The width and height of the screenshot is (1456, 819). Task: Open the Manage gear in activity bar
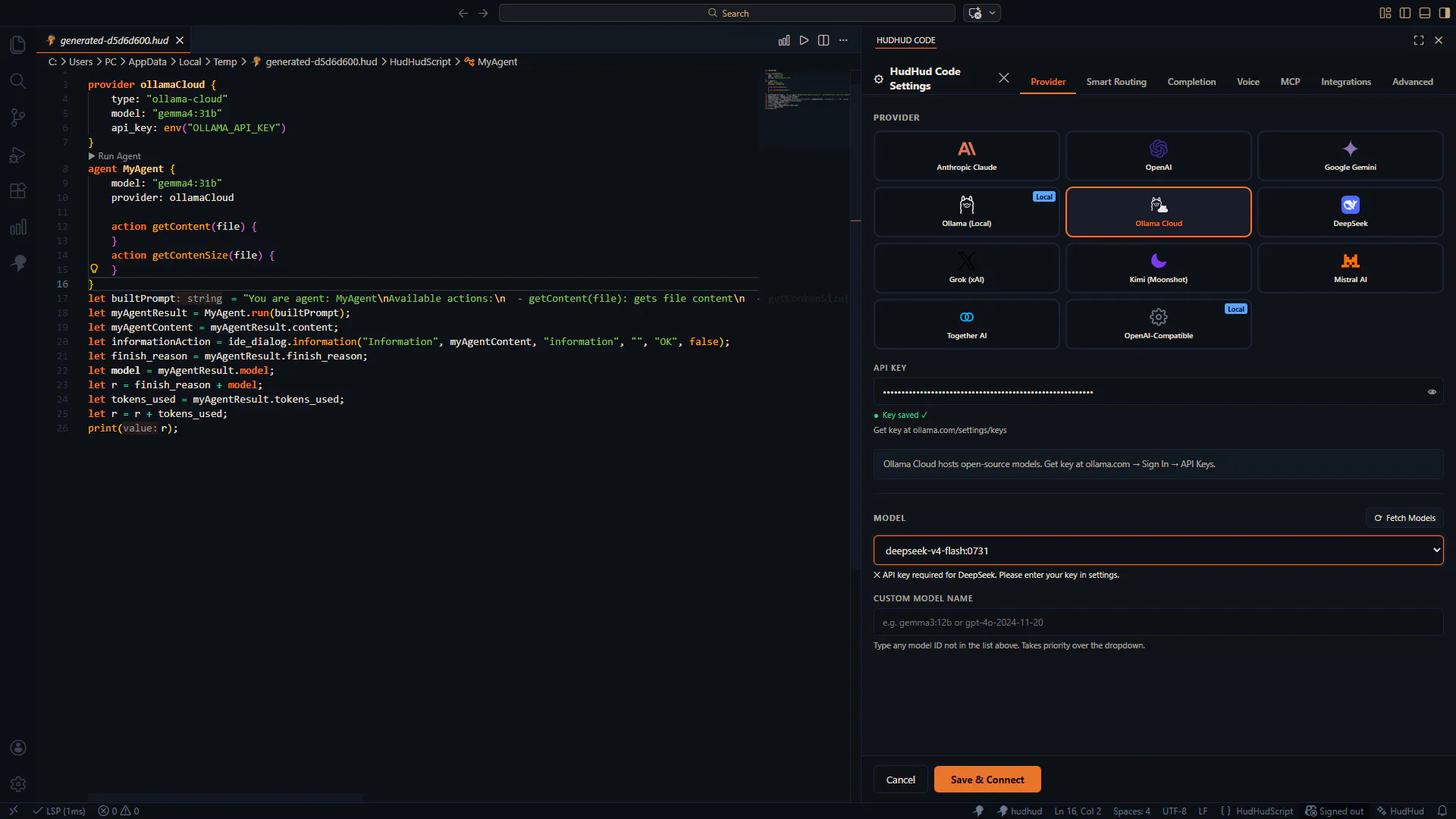click(x=18, y=784)
